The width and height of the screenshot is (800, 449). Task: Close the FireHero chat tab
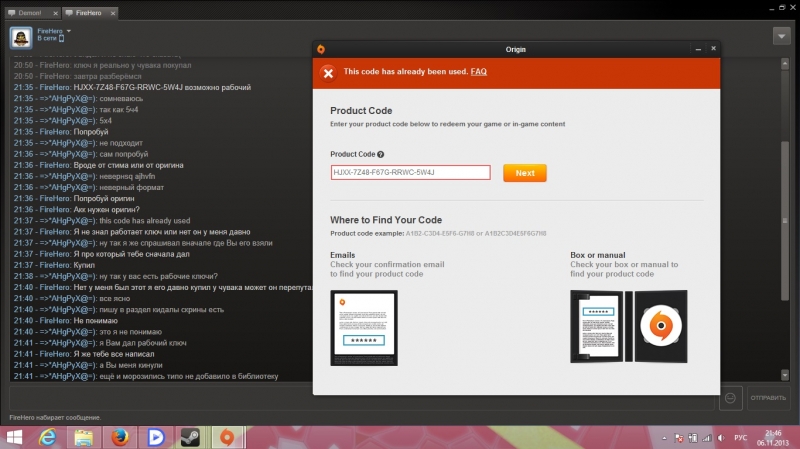tap(113, 13)
